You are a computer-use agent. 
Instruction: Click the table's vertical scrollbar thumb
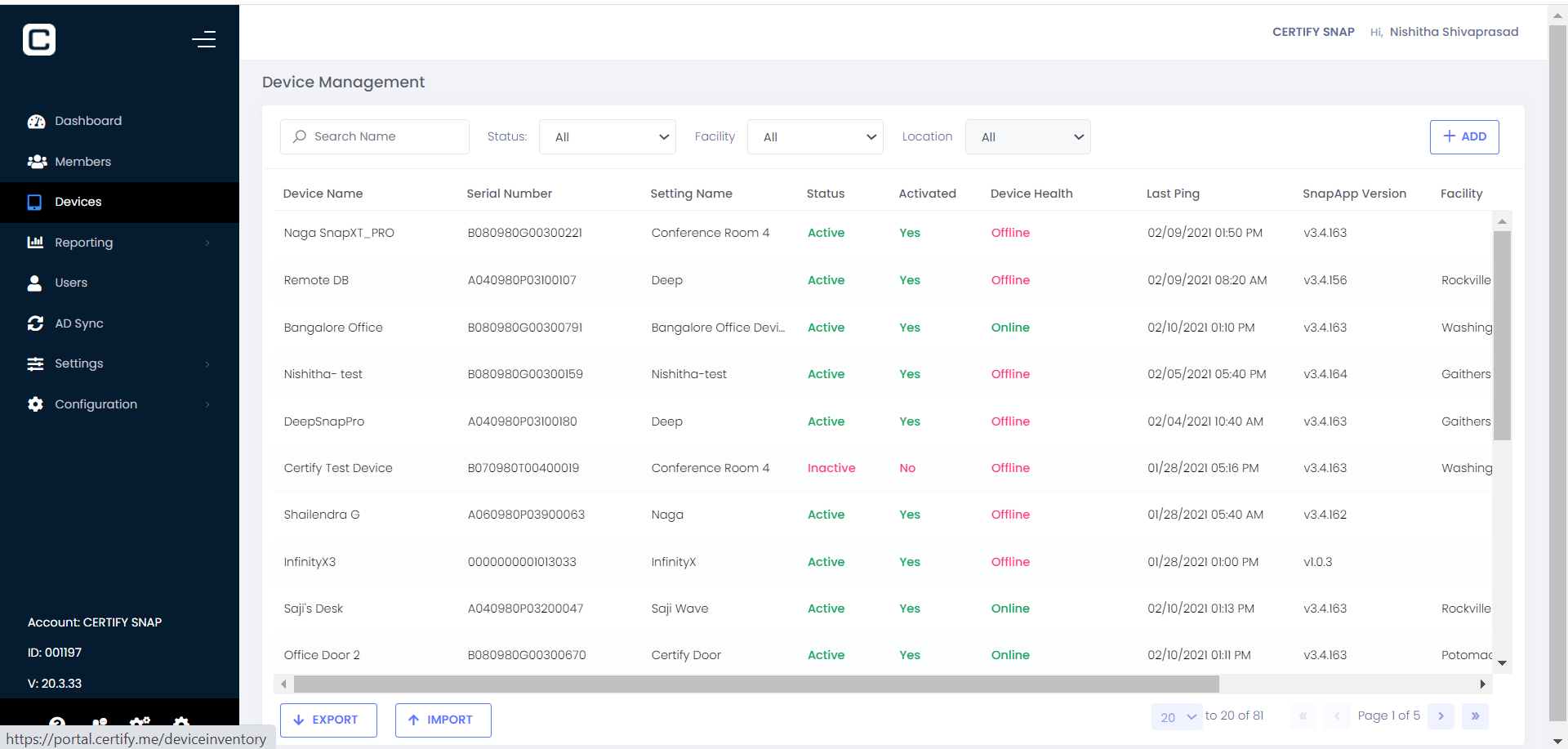[x=1502, y=336]
